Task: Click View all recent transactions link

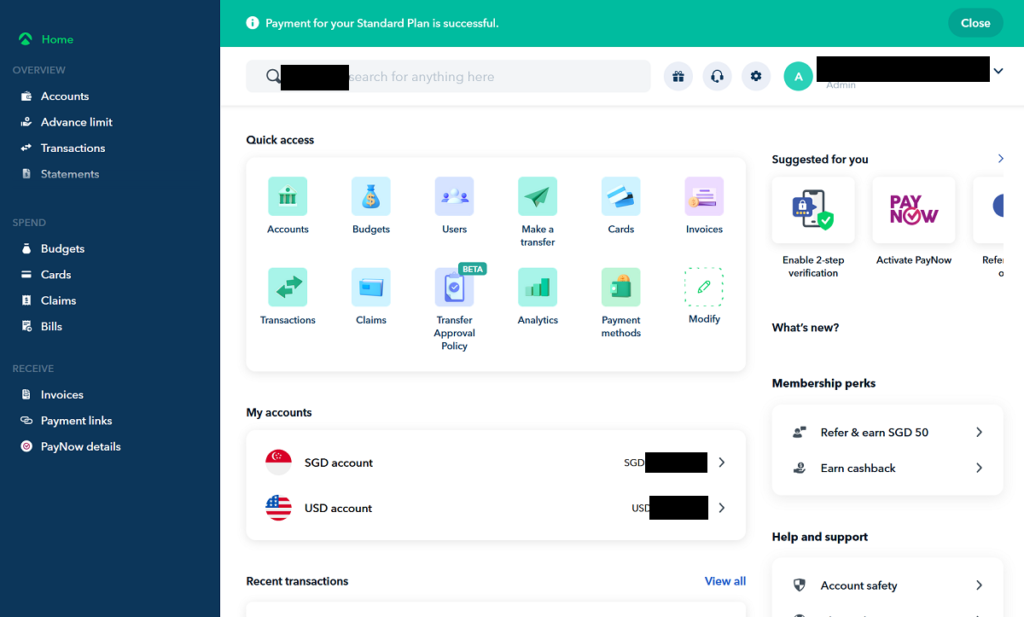Action: tap(725, 581)
